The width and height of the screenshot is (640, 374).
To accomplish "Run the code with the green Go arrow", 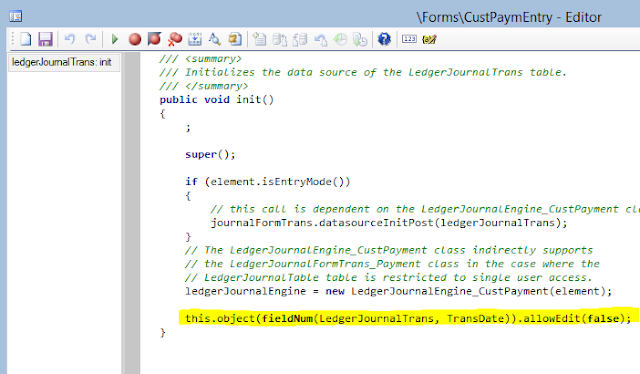I will [115, 39].
